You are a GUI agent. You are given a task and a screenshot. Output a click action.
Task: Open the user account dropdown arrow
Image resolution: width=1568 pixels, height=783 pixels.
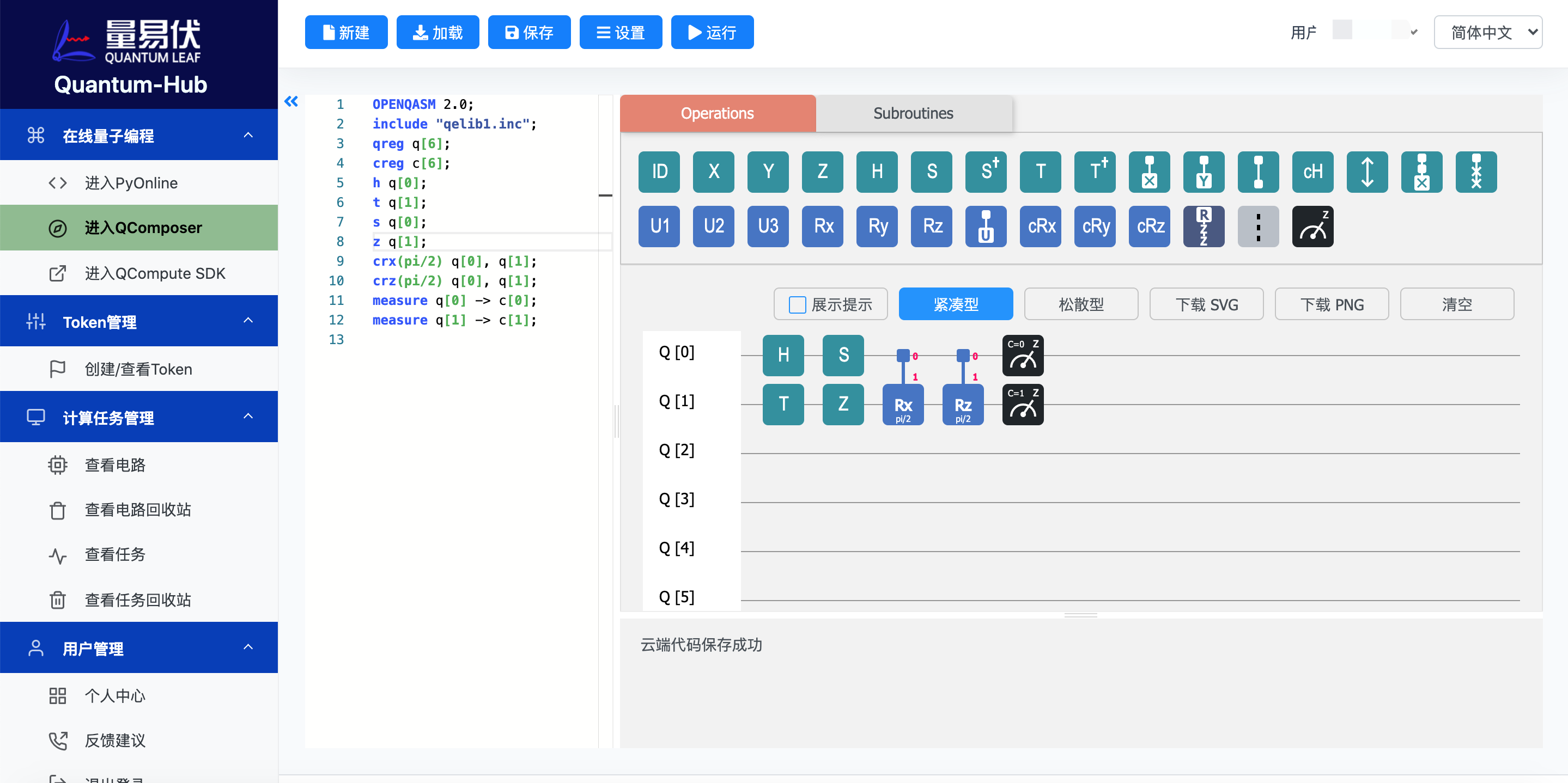tap(1414, 32)
